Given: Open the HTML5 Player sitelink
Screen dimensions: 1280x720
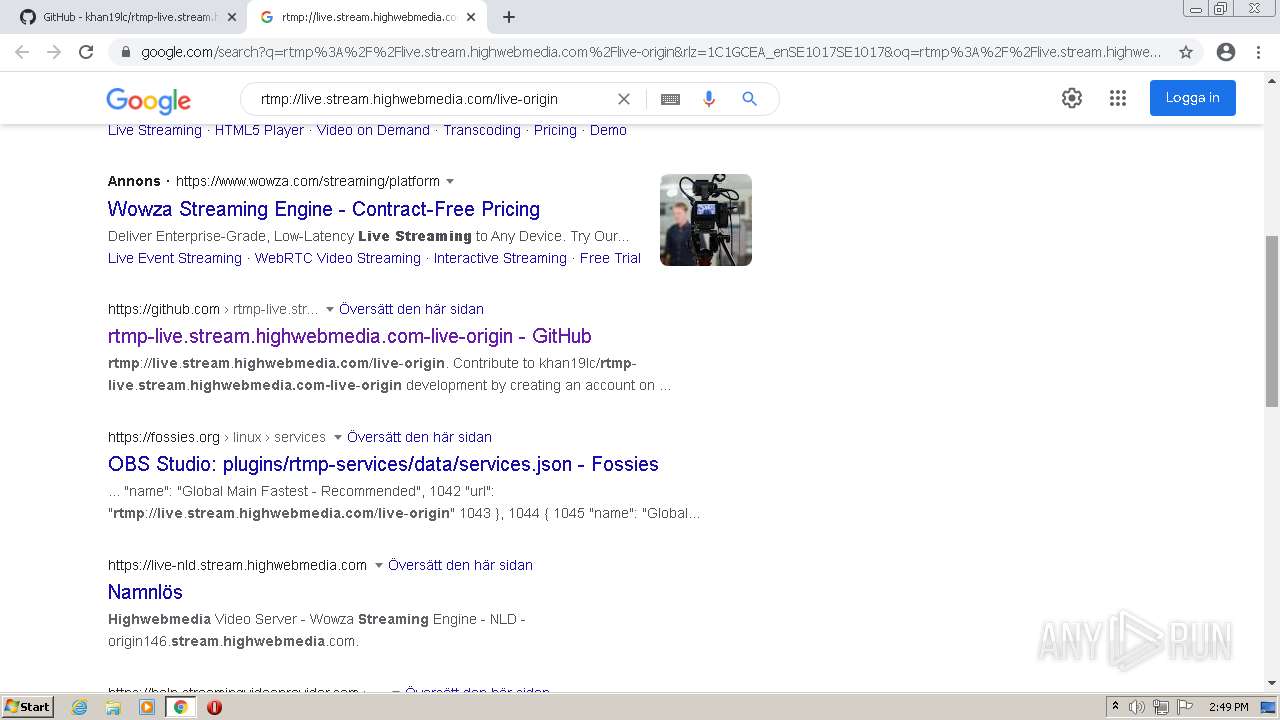Looking at the screenshot, I should (259, 130).
